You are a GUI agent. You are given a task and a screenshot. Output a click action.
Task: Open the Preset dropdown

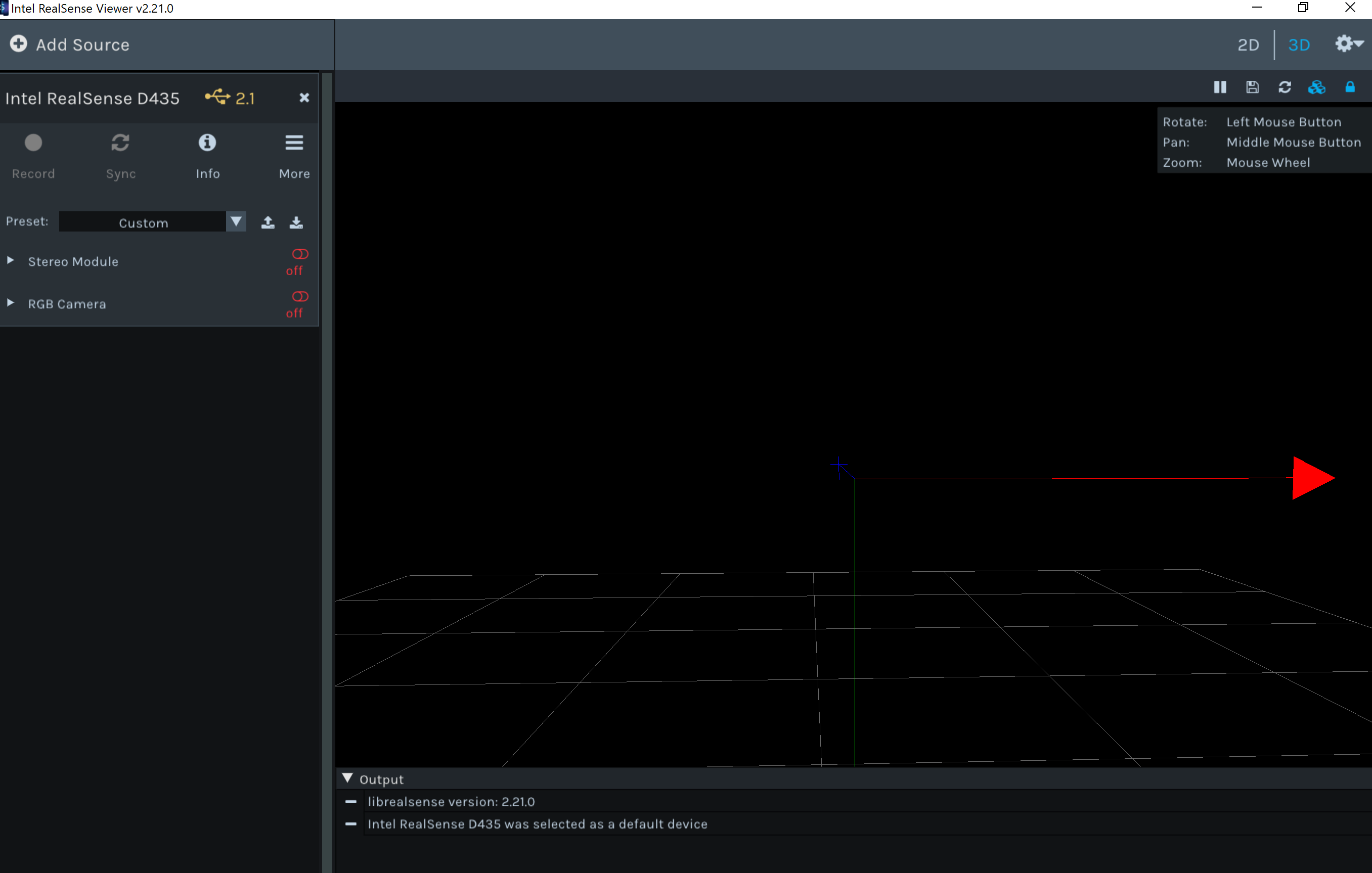pyautogui.click(x=236, y=221)
